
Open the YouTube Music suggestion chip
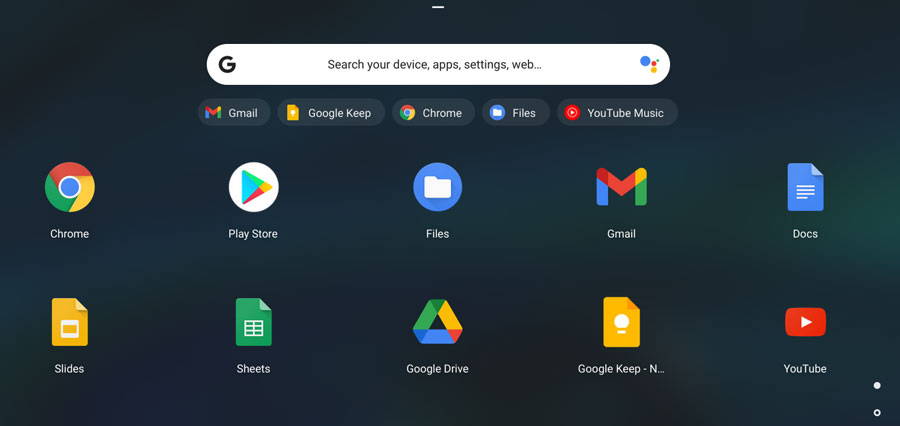pyautogui.click(x=615, y=113)
